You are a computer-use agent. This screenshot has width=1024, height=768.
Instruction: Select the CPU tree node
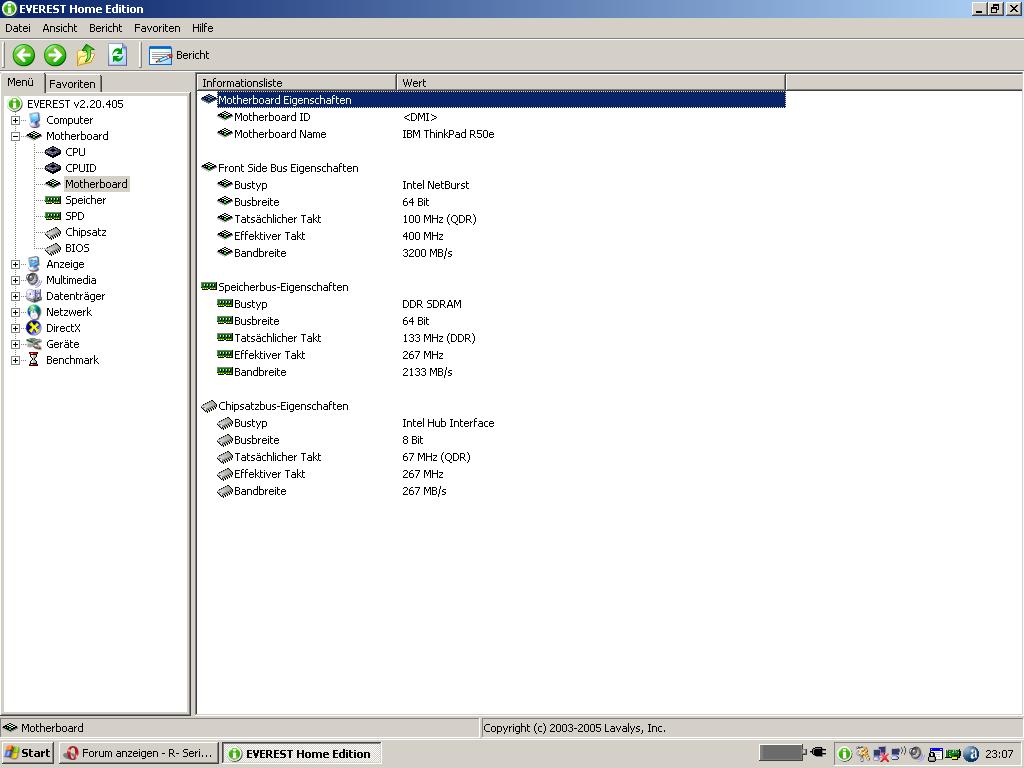pos(75,152)
